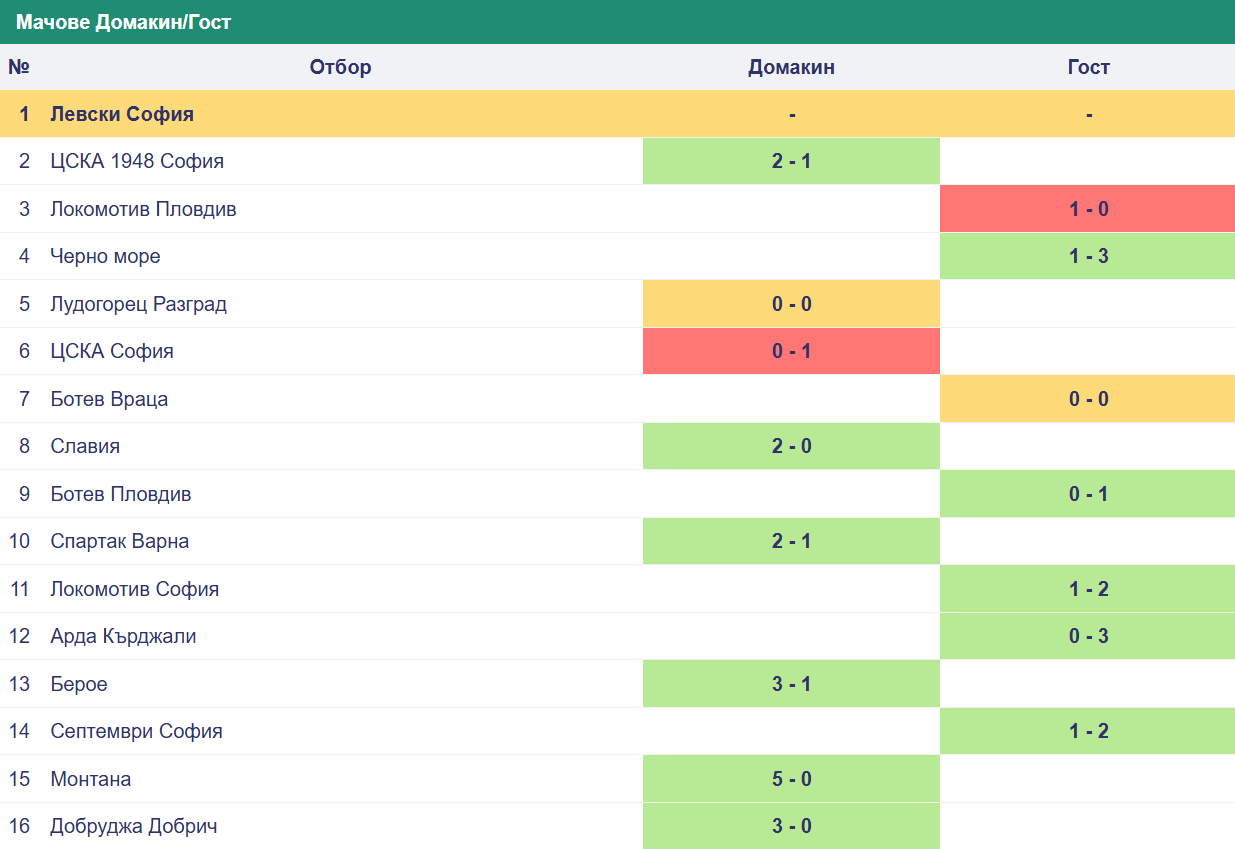Select the highlighted Левски София row
This screenshot has height=849, width=1235.
(617, 114)
